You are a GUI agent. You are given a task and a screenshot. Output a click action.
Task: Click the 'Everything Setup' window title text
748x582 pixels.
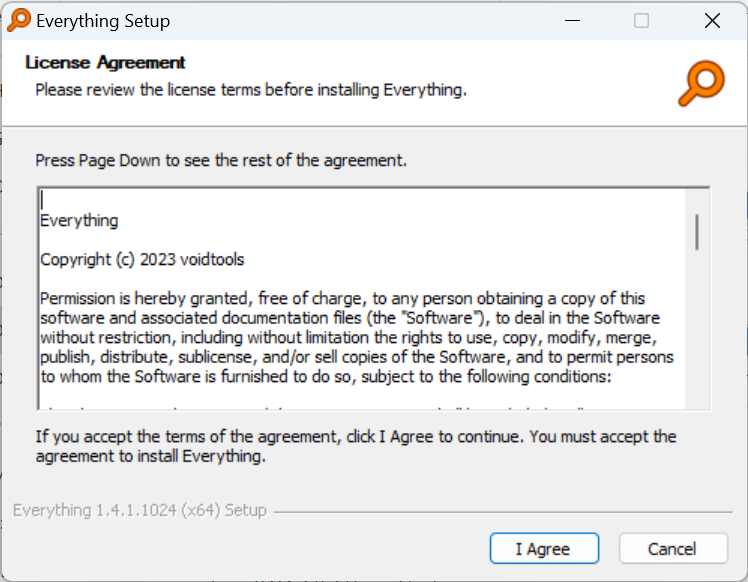(103, 21)
